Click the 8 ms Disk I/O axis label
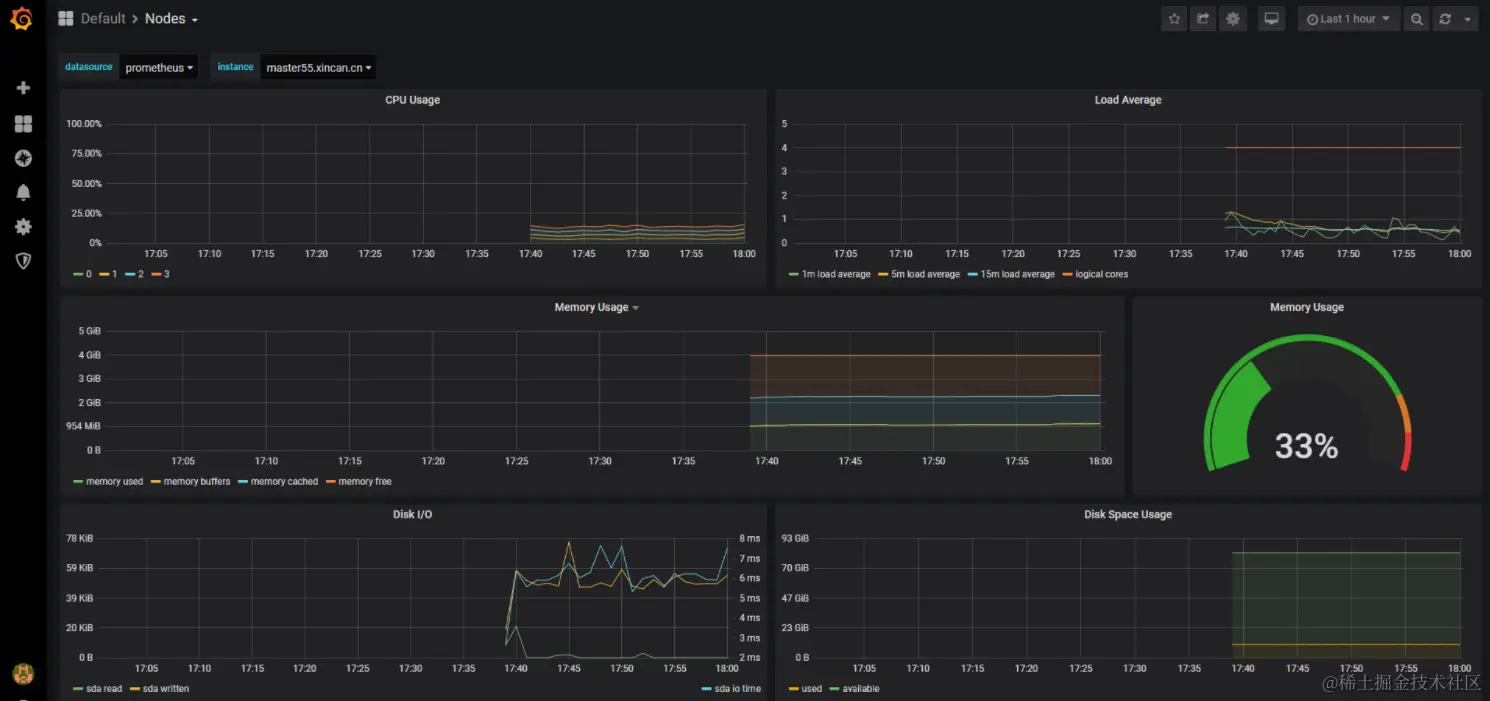Screen dimensions: 1490x701 pos(749,538)
